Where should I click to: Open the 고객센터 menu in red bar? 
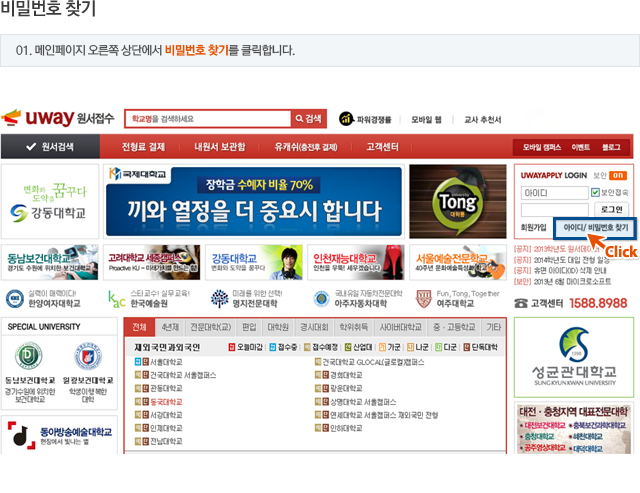point(382,147)
